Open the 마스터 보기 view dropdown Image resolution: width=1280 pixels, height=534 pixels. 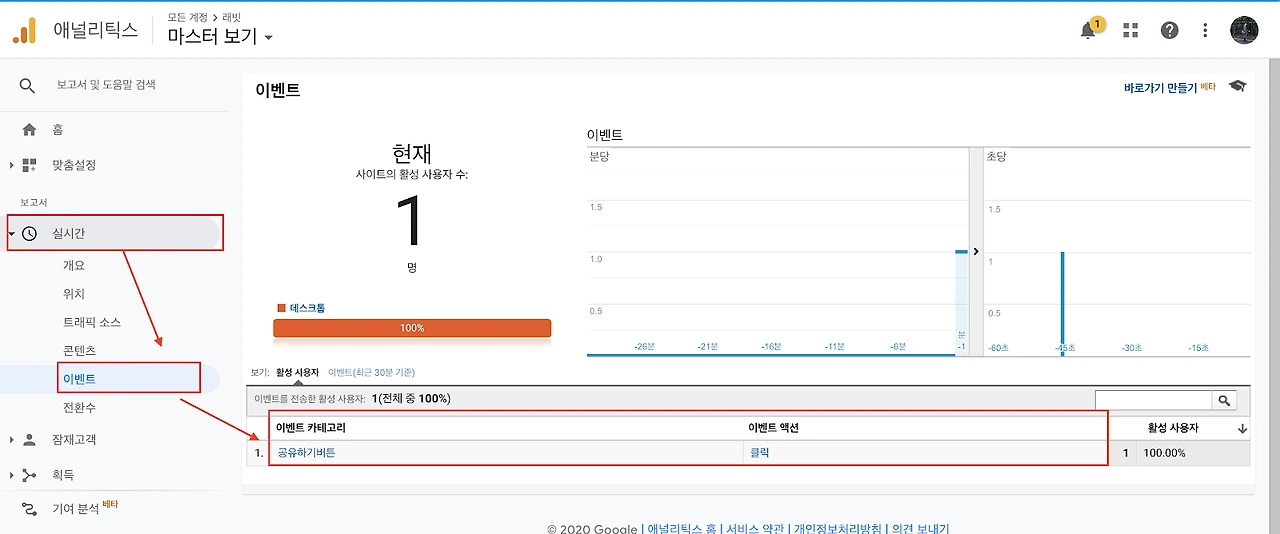tap(220, 37)
